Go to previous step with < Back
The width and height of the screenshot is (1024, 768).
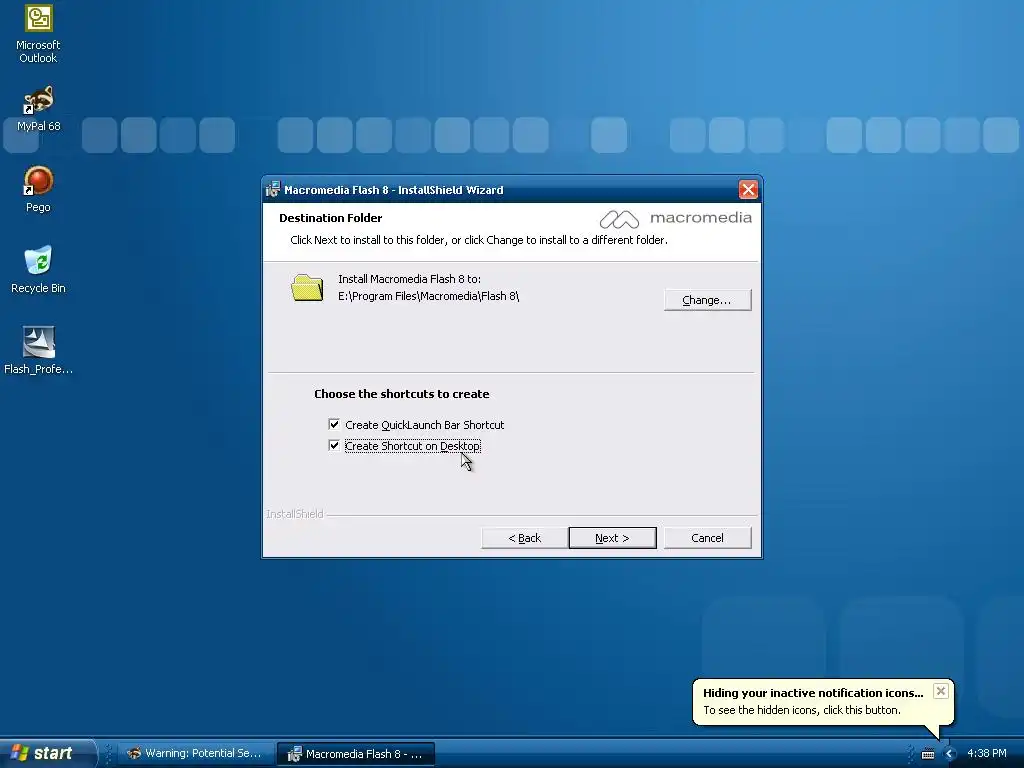(524, 538)
